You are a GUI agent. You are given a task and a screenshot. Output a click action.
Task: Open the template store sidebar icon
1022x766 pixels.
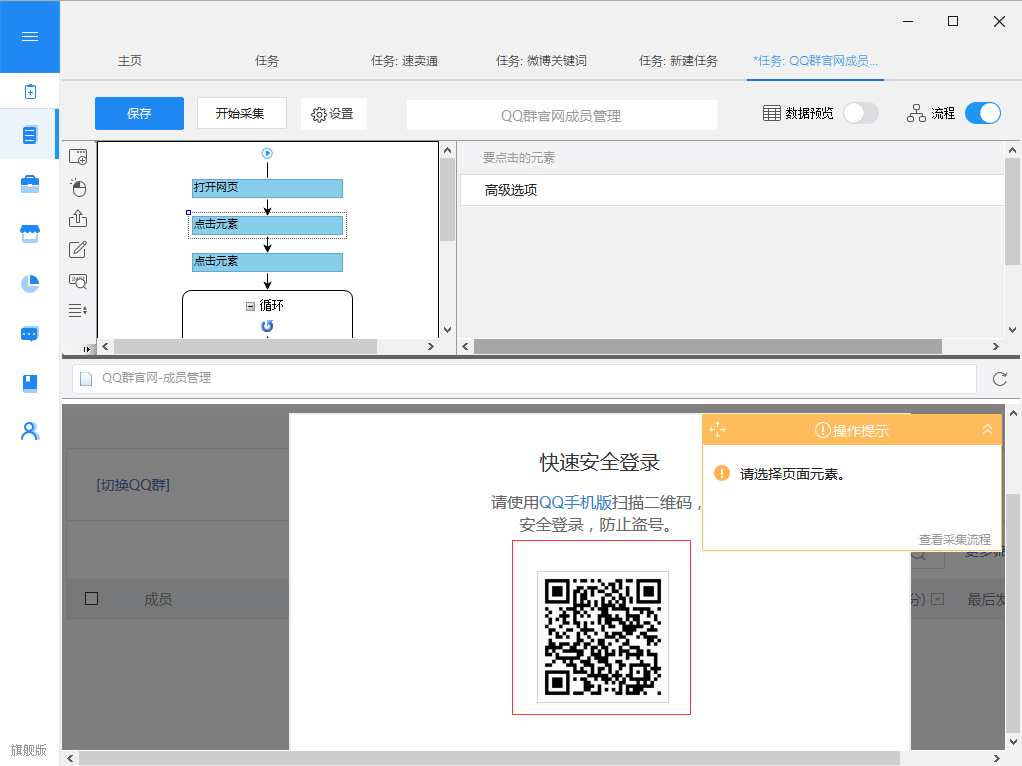click(30, 233)
